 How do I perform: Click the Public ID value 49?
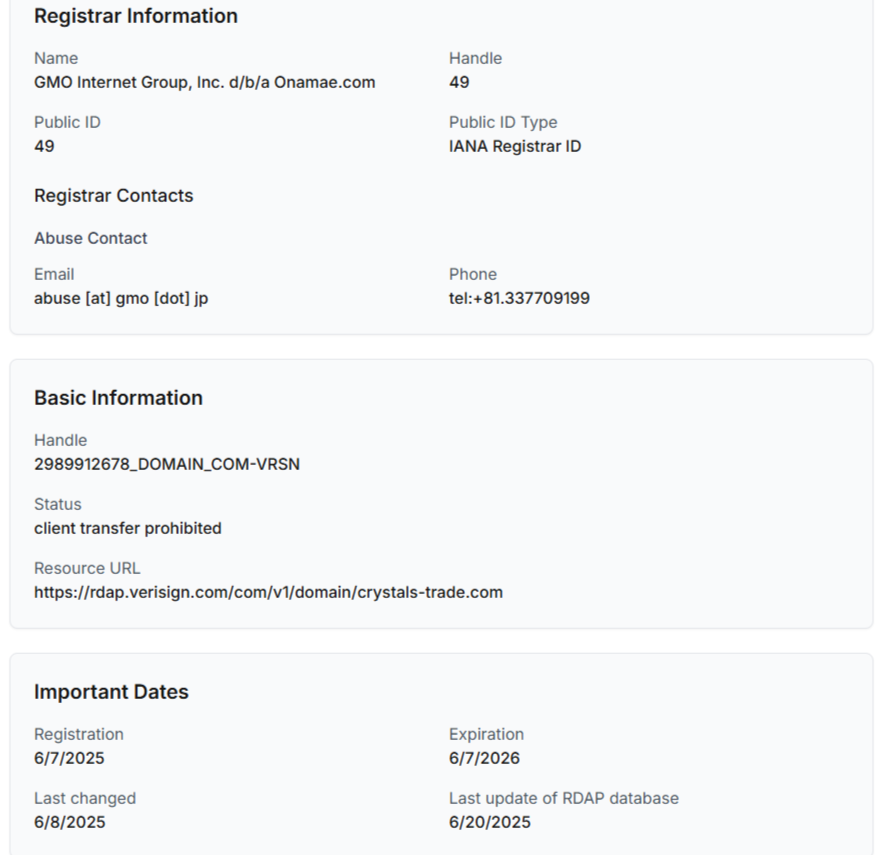44,147
